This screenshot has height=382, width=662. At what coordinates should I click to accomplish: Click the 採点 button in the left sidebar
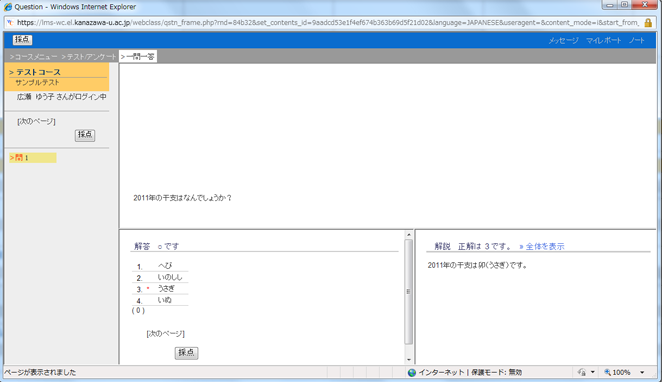coord(85,135)
